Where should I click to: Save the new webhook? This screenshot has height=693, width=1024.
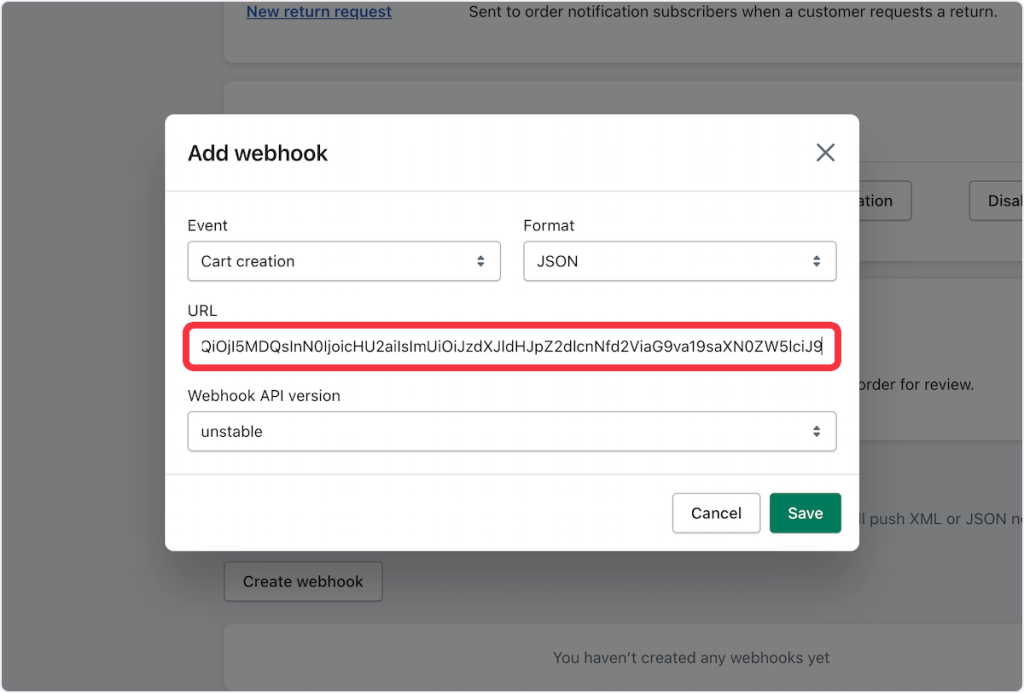[x=805, y=513]
